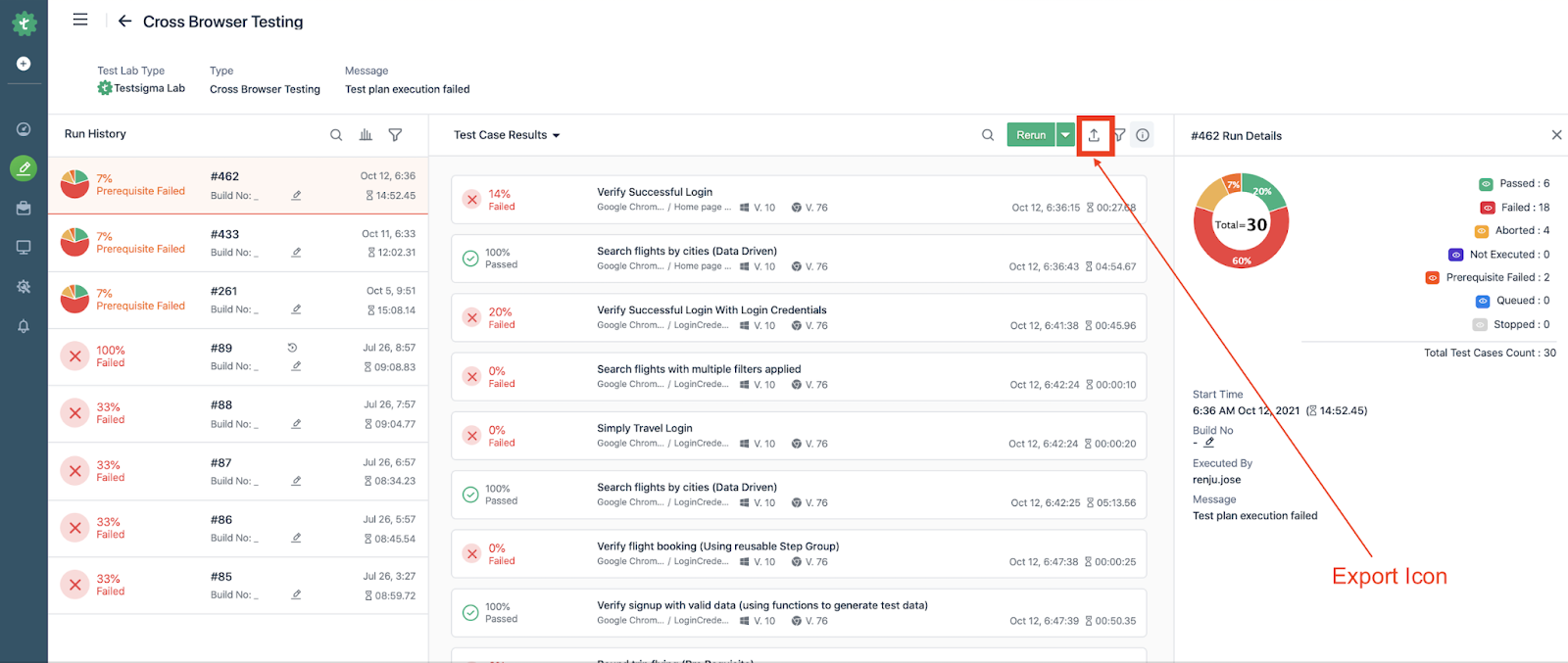Click the failed X on Simply Travel Login row

(x=471, y=436)
